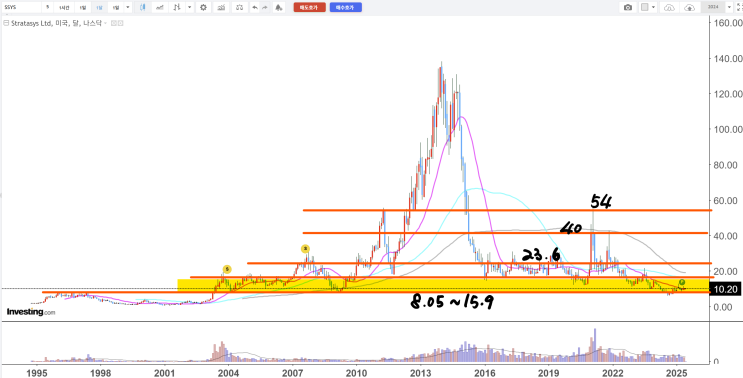Open the alert bell icon
Image resolution: width=743 pixels, height=378 pixels.
[x=279, y=7]
